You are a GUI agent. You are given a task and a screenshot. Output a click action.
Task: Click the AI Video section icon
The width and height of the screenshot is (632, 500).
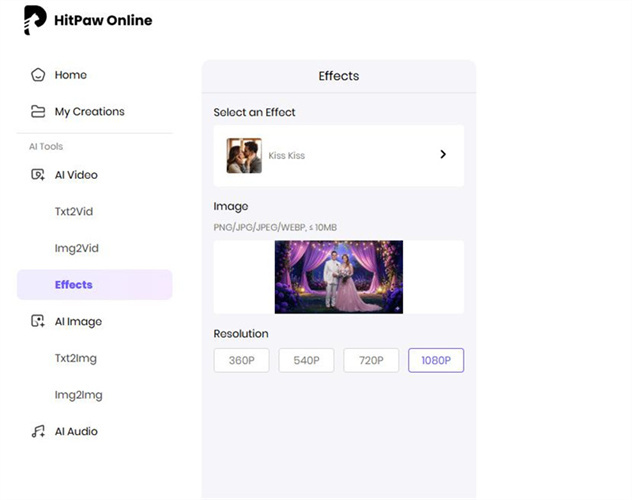[x=38, y=175]
